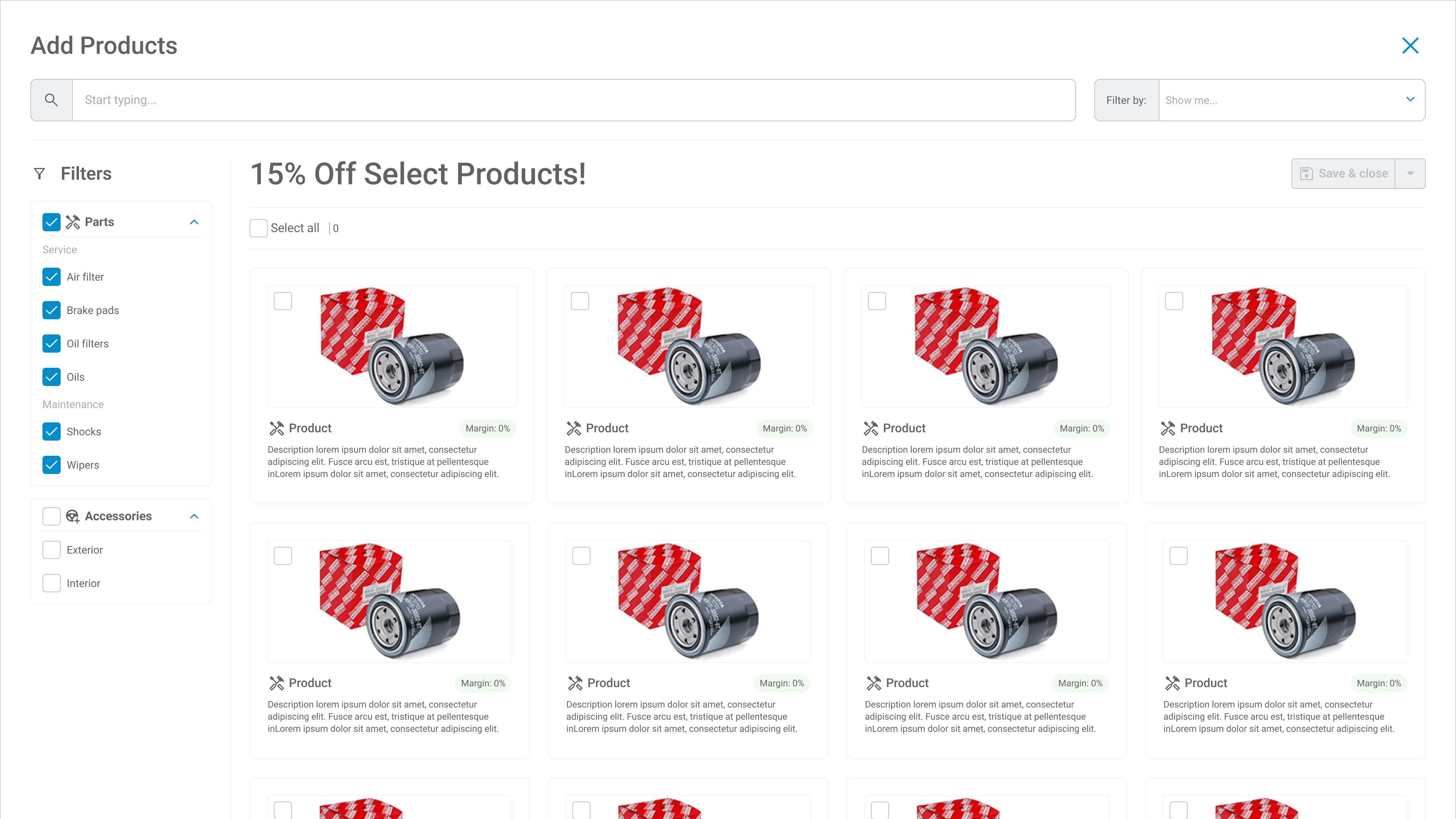Uncheck the Brake pads filter
This screenshot has height=819, width=1456.
52,310
